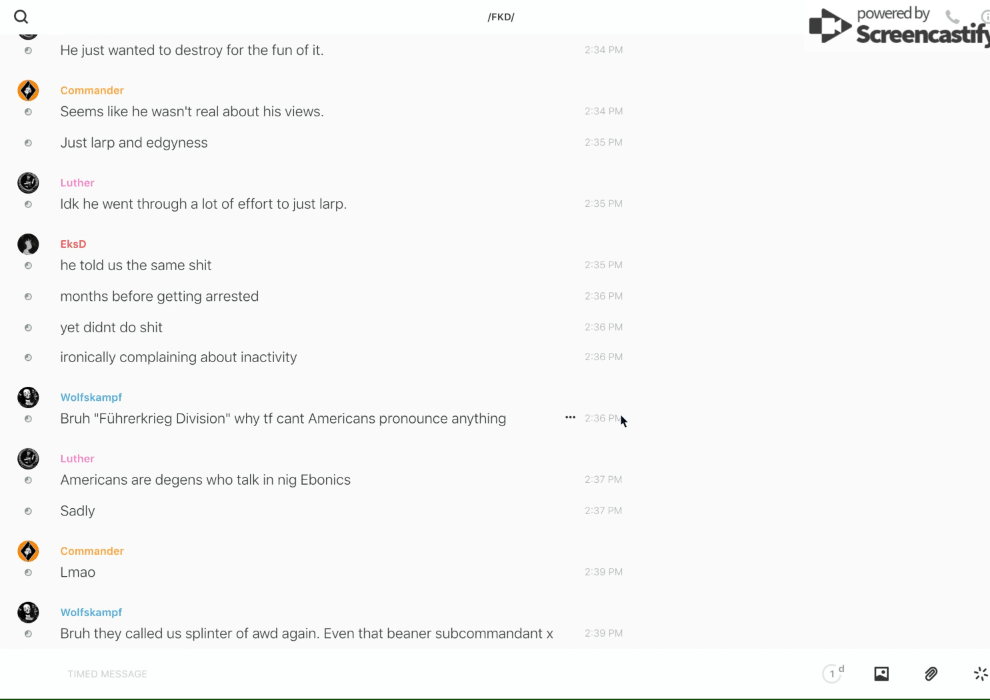Screen dimensions: 990x700
Task: Click the Screencastify logo icon
Action: point(830,26)
